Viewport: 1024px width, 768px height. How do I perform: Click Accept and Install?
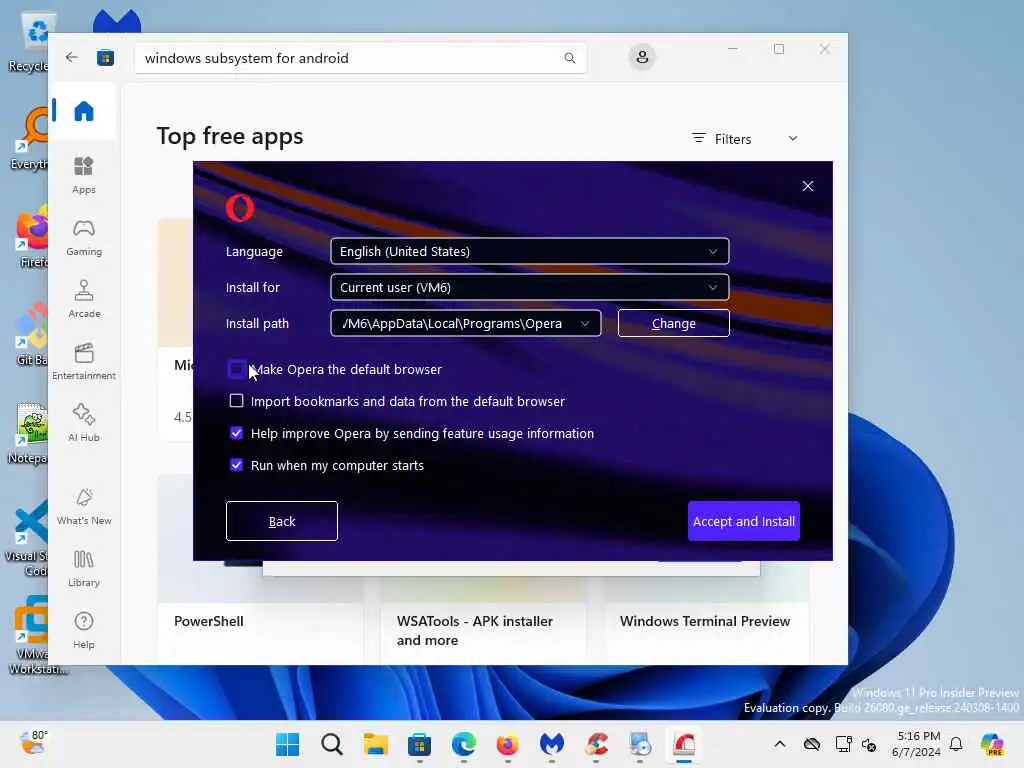tap(743, 521)
